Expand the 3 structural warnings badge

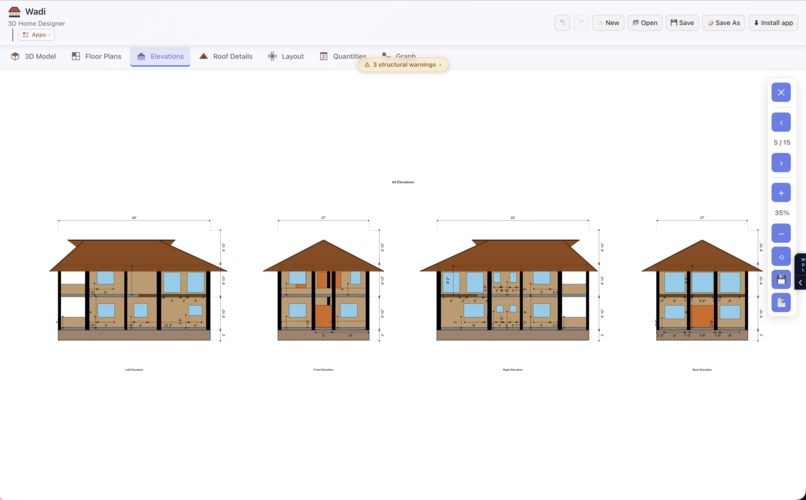pos(403,65)
